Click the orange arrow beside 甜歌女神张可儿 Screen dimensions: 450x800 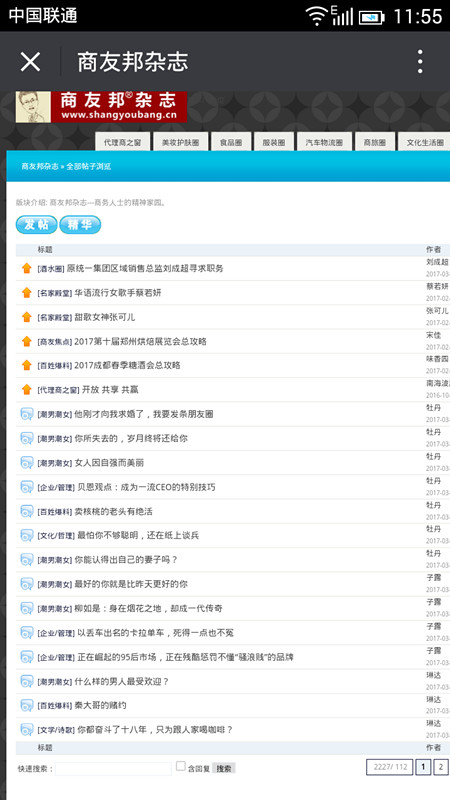click(x=27, y=317)
